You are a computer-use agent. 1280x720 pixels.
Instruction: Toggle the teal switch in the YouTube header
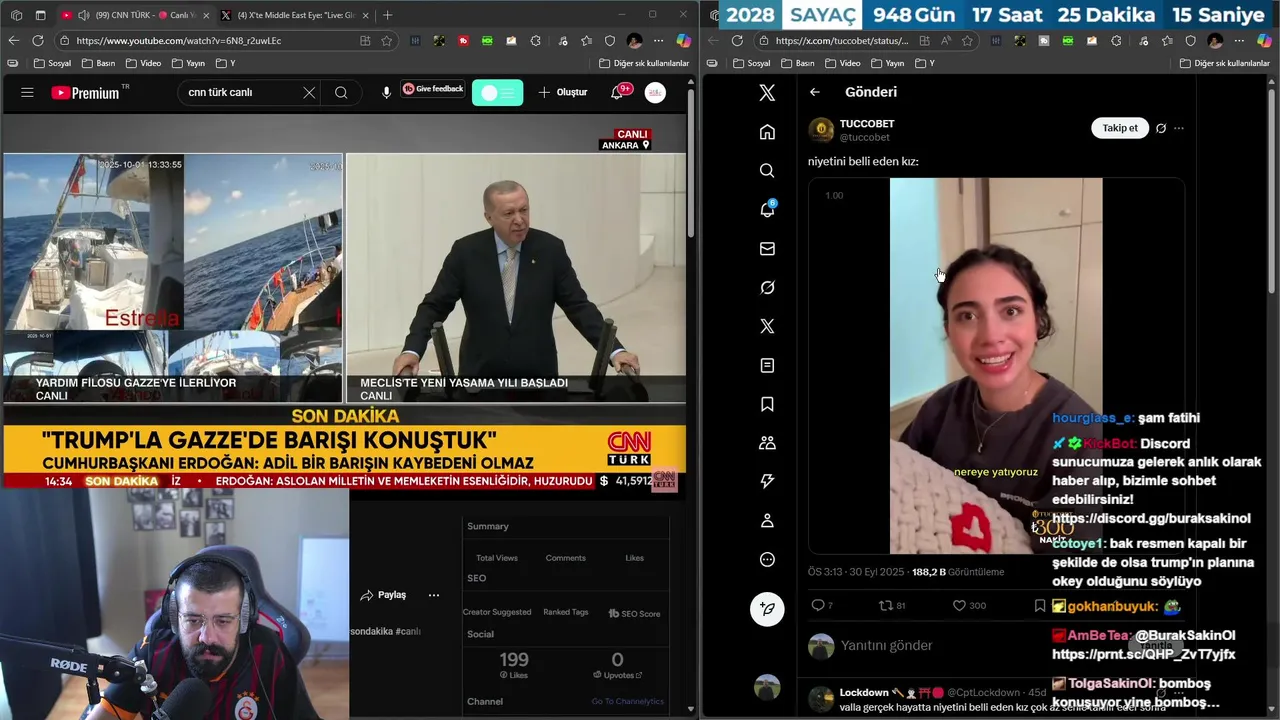pos(498,93)
